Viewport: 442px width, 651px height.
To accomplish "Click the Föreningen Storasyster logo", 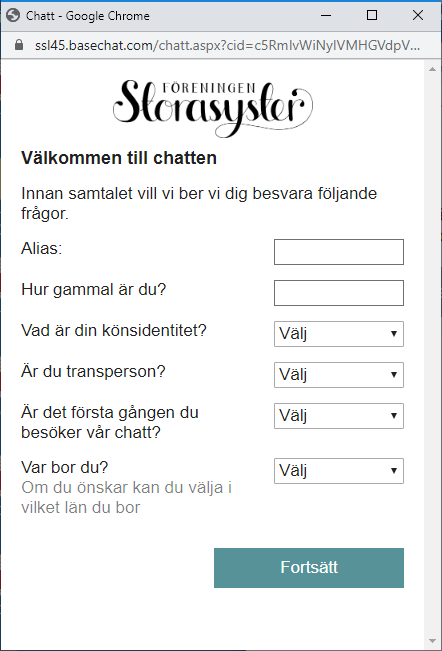I will click(212, 108).
